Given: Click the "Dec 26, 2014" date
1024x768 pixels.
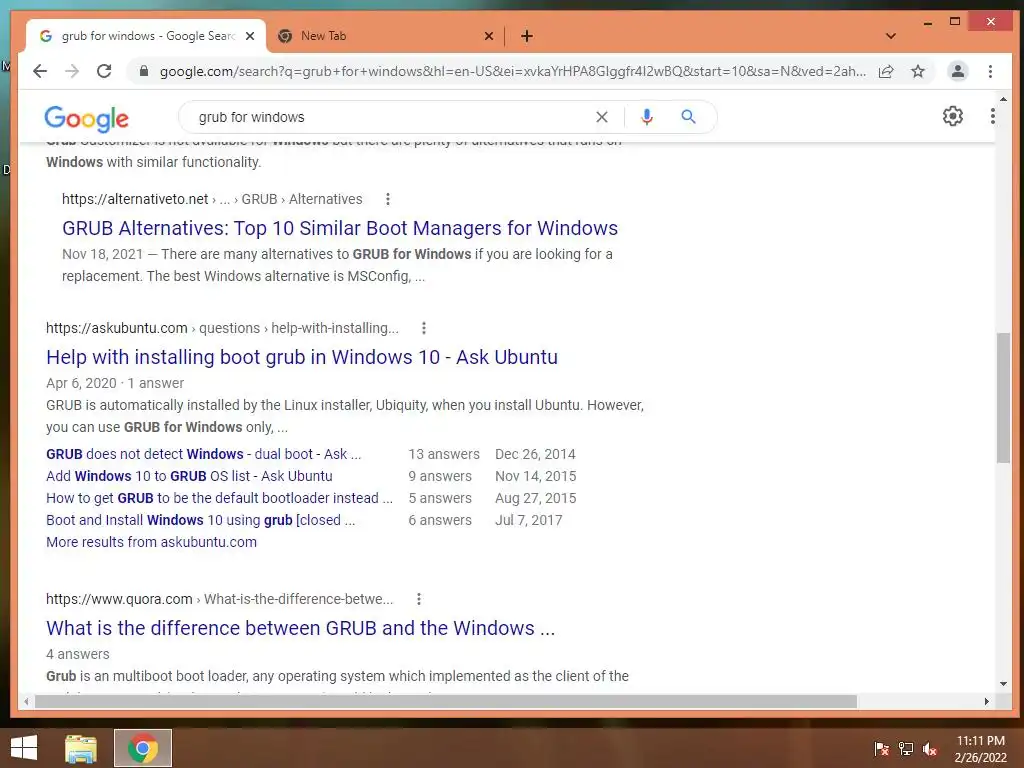Looking at the screenshot, I should (536, 454).
